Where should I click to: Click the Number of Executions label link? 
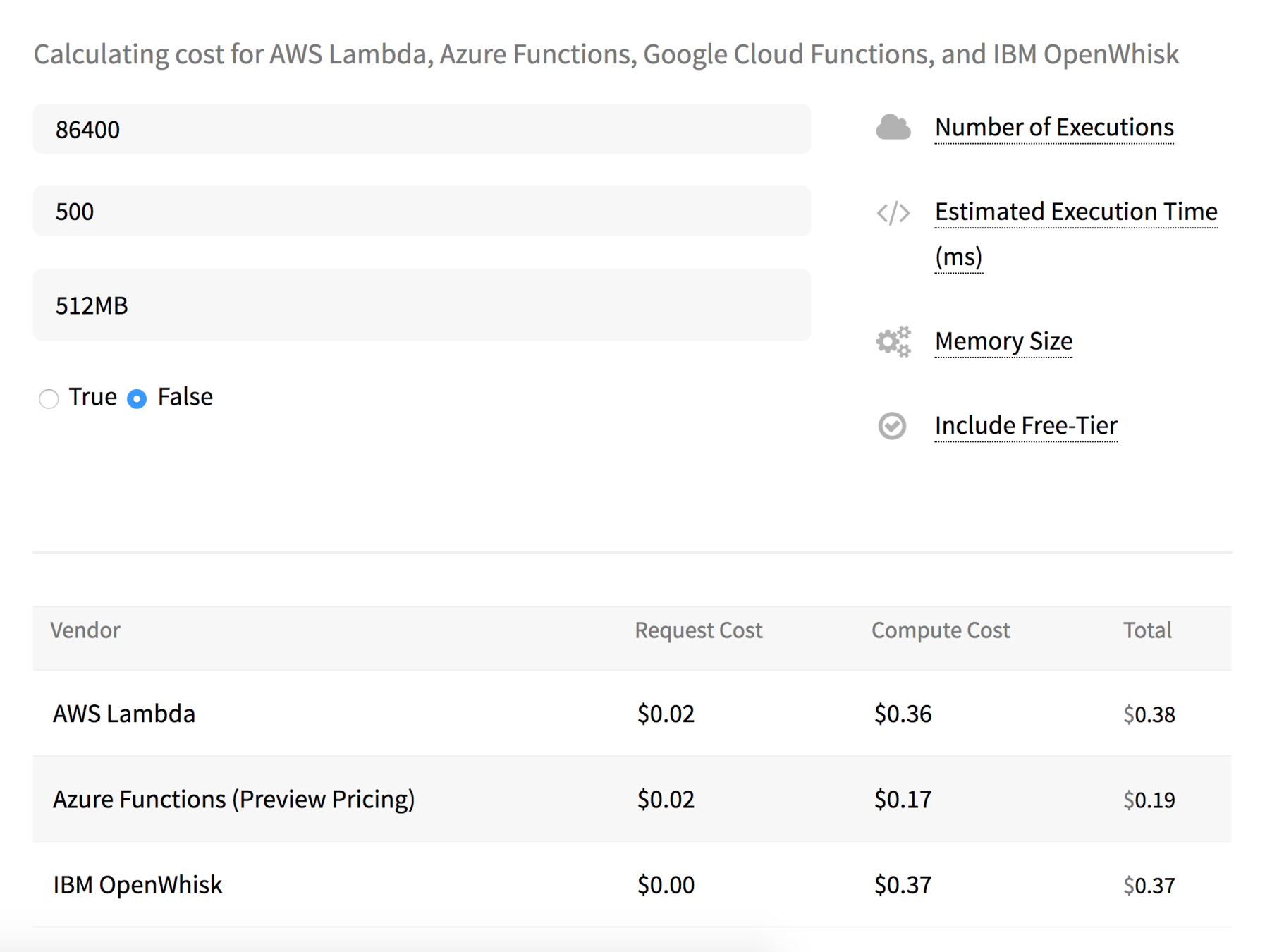tap(1053, 128)
